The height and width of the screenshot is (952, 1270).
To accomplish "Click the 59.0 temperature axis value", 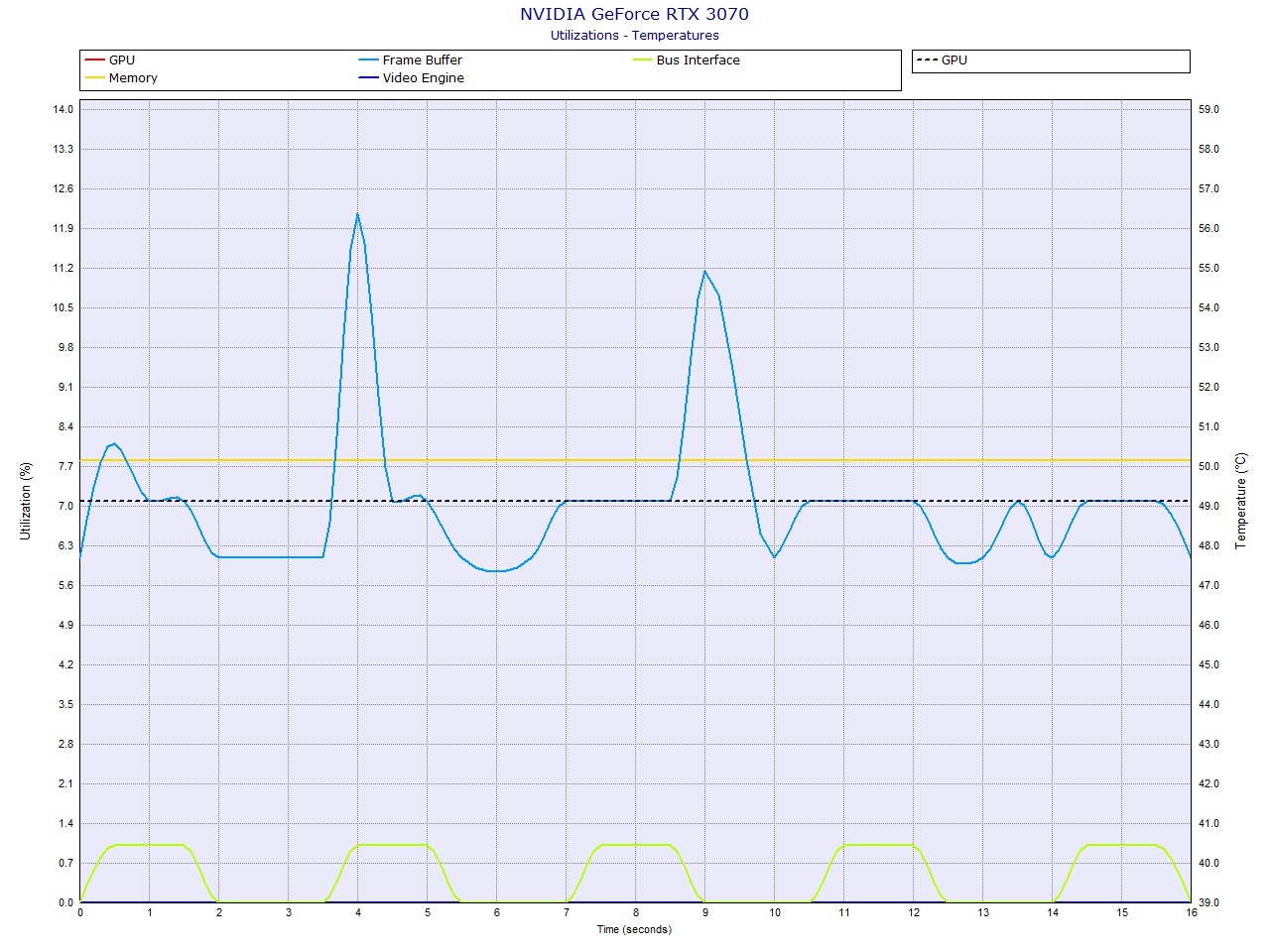I will tap(1208, 109).
